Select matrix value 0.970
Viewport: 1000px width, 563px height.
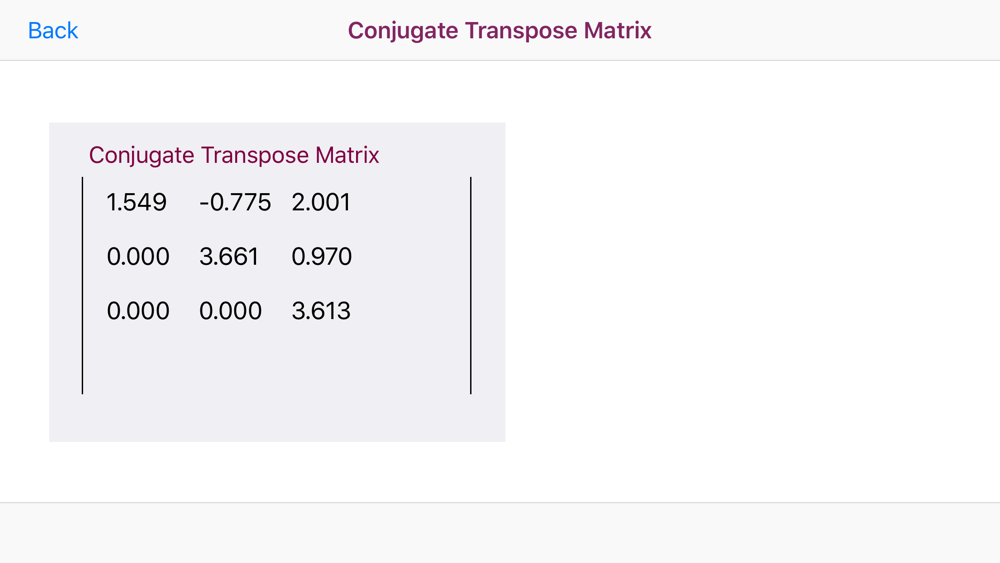point(321,256)
